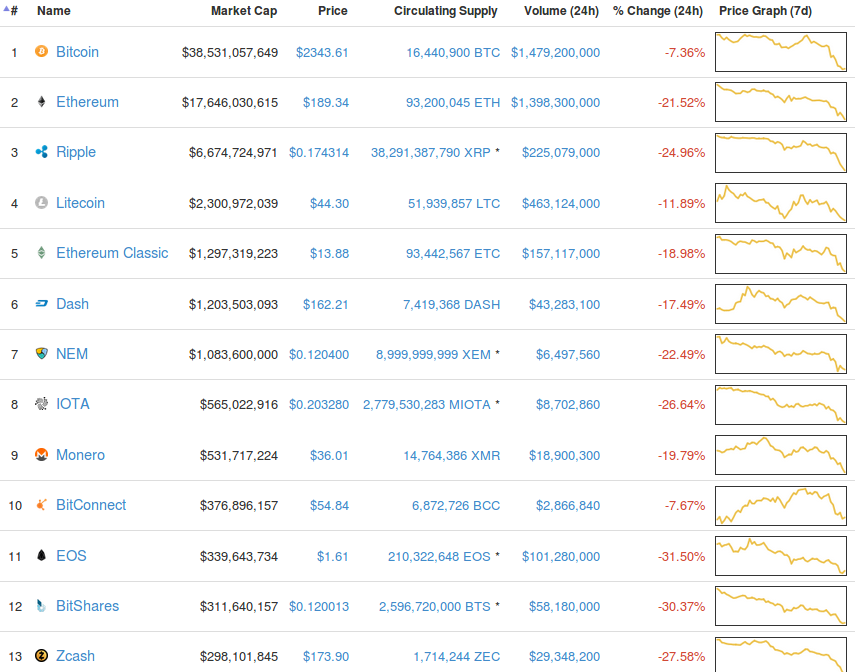Open Litecoin 7d price graph

pos(781,203)
